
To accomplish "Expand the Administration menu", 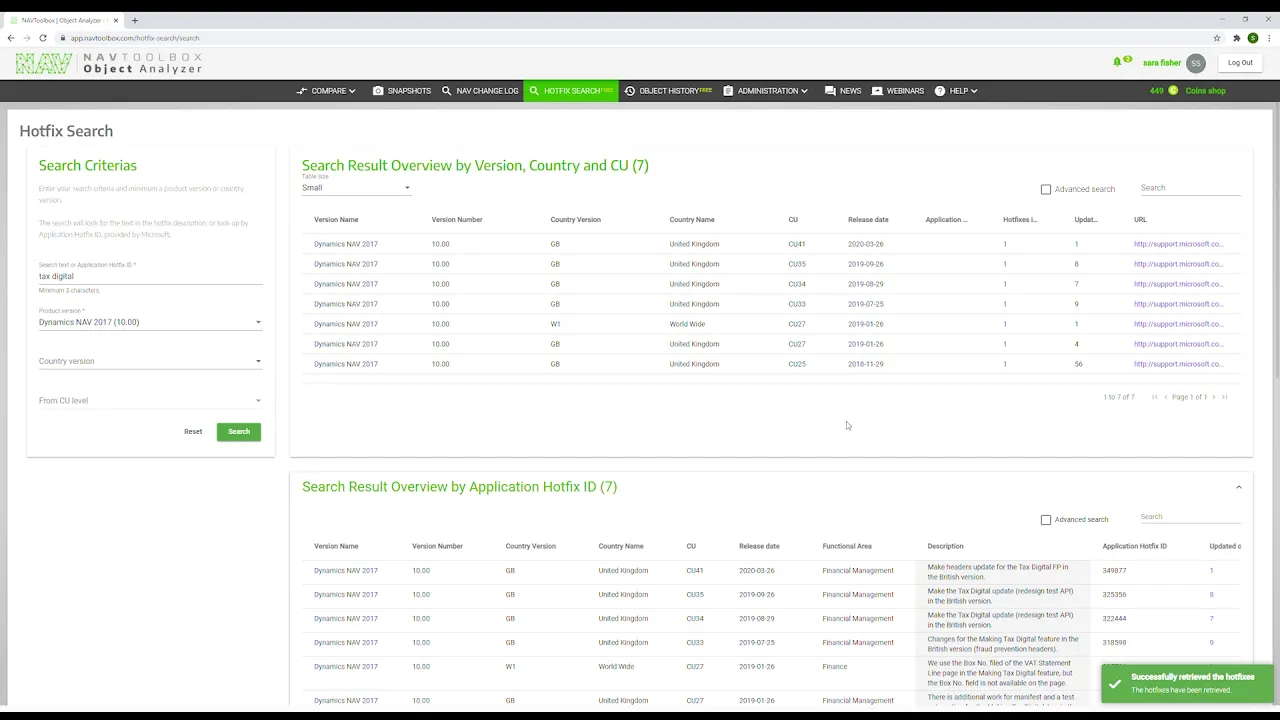I will (x=765, y=91).
